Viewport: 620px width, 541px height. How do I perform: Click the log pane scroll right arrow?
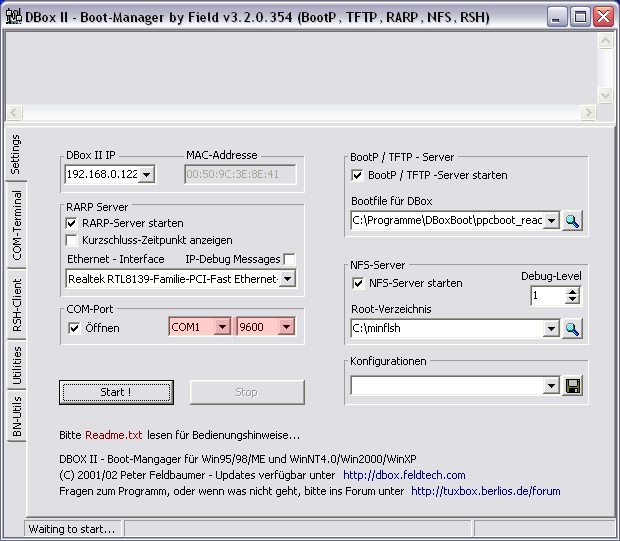(588, 113)
